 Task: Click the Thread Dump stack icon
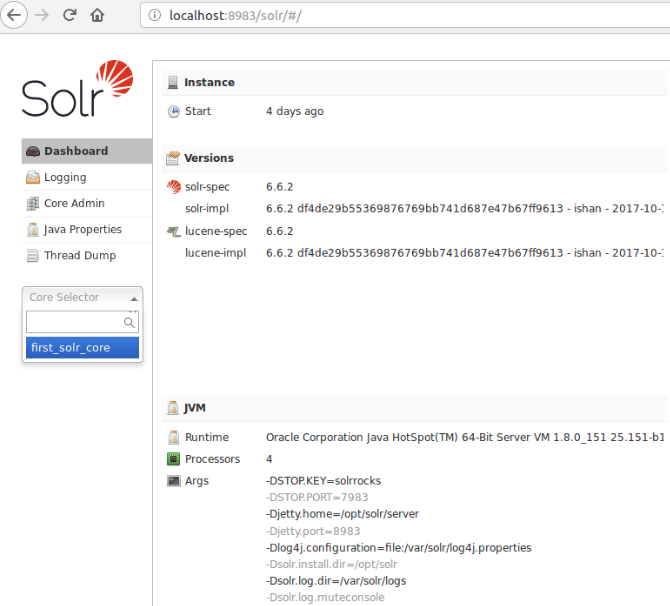click(x=33, y=256)
